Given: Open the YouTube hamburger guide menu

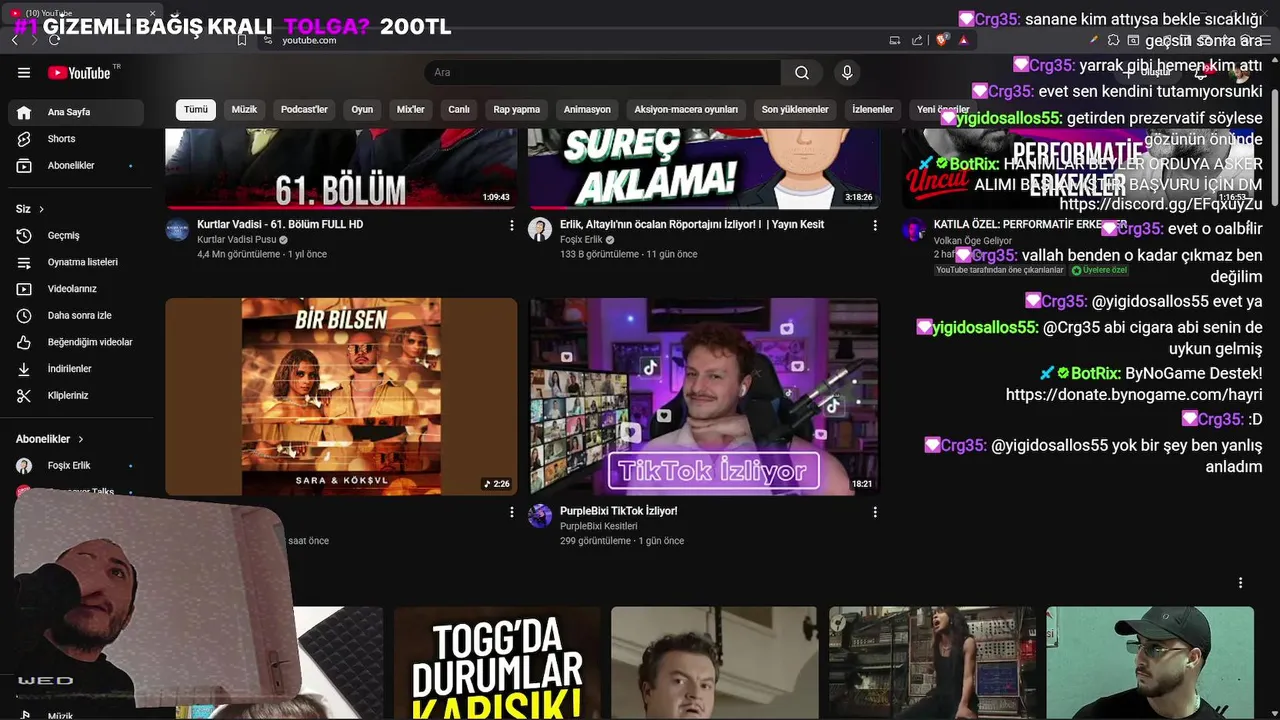Looking at the screenshot, I should [24, 72].
